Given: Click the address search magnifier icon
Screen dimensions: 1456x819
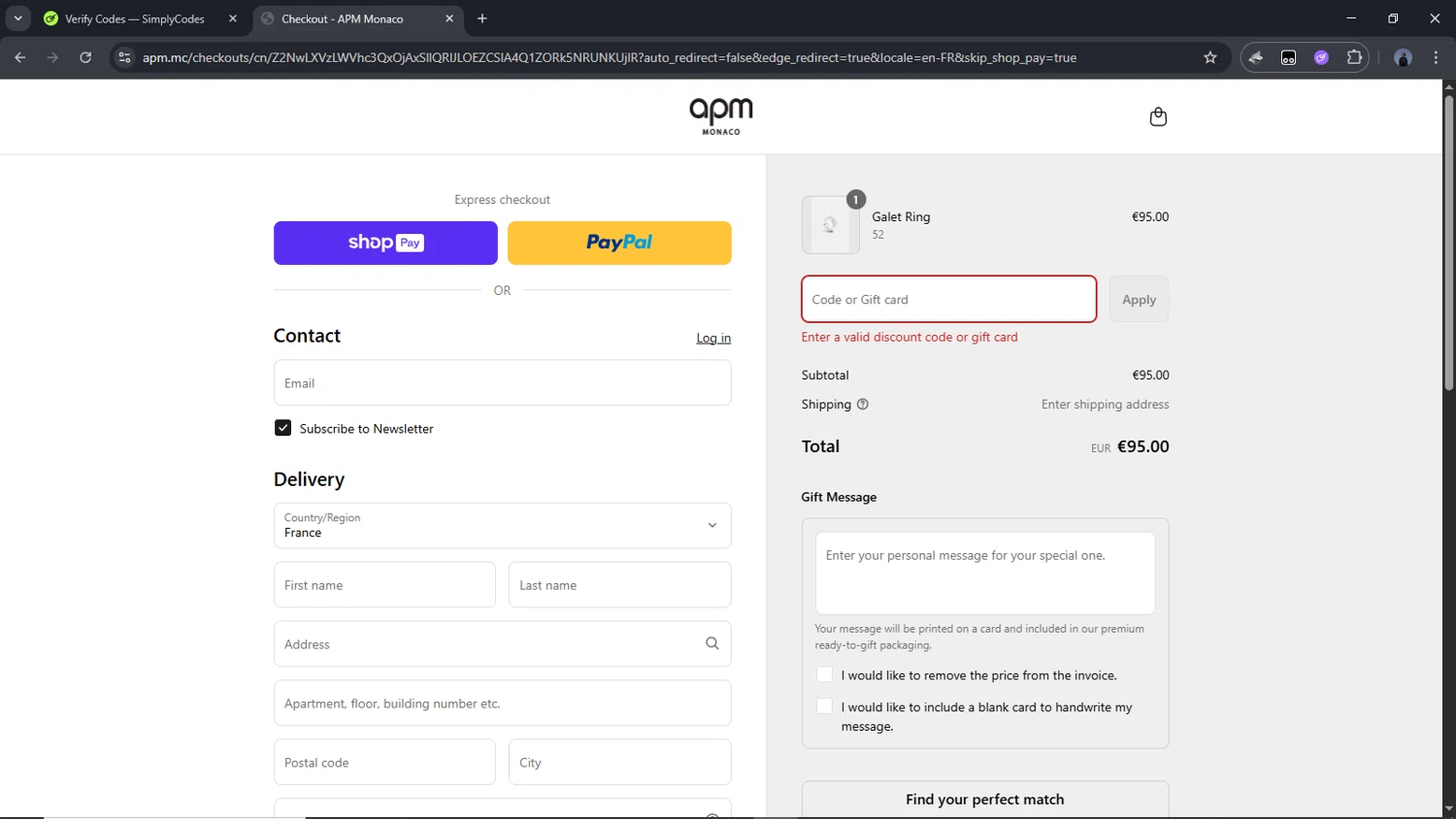Looking at the screenshot, I should (x=711, y=643).
